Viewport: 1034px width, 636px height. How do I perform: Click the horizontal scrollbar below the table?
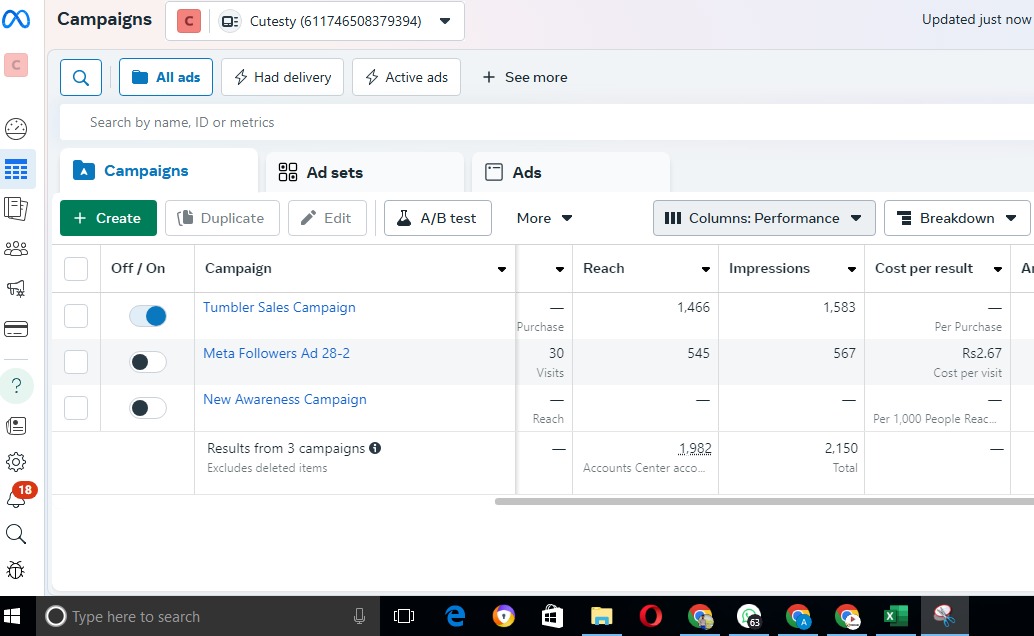[x=760, y=501]
